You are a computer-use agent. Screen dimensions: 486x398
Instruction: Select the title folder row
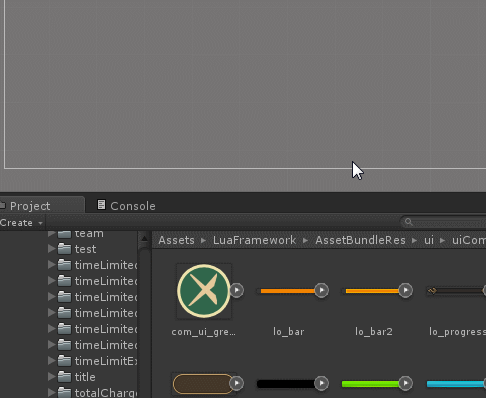pyautogui.click(x=69, y=377)
